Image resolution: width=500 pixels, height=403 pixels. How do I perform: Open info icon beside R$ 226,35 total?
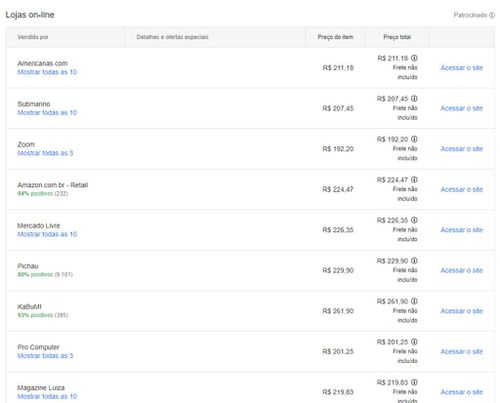click(414, 220)
